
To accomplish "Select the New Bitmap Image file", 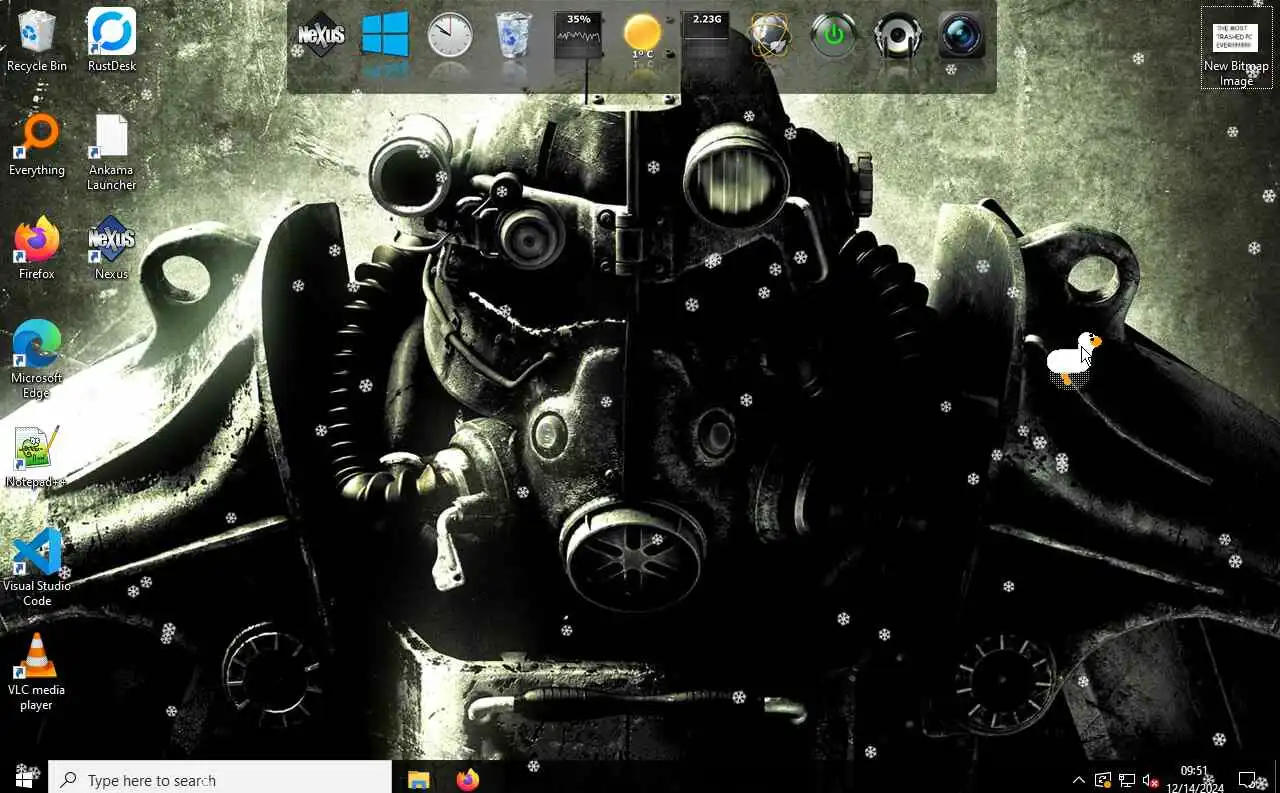I will click(1236, 48).
